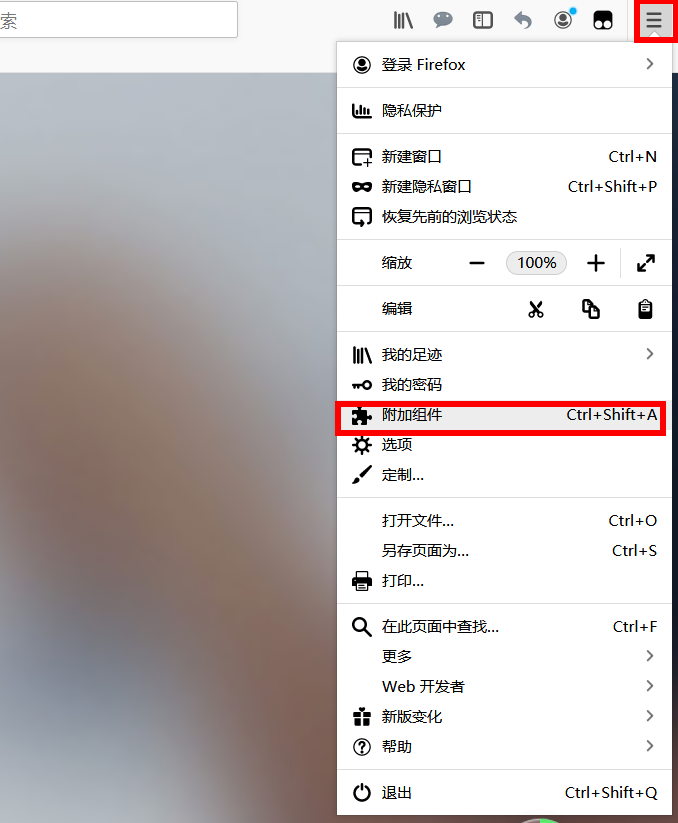Toggle the sidebar view icon
The height and width of the screenshot is (823, 678).
pyautogui.click(x=483, y=20)
